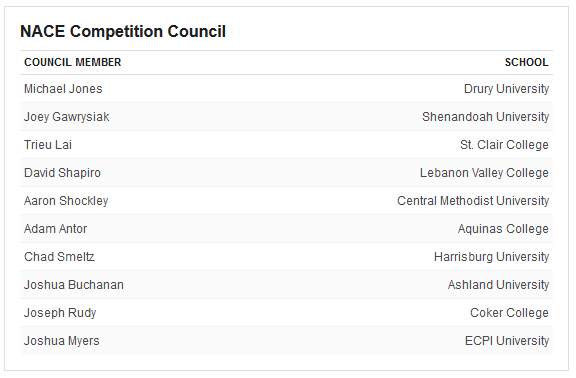Screen dimensions: 576x378
Task: Select Coker College entry
Action: click(509, 313)
